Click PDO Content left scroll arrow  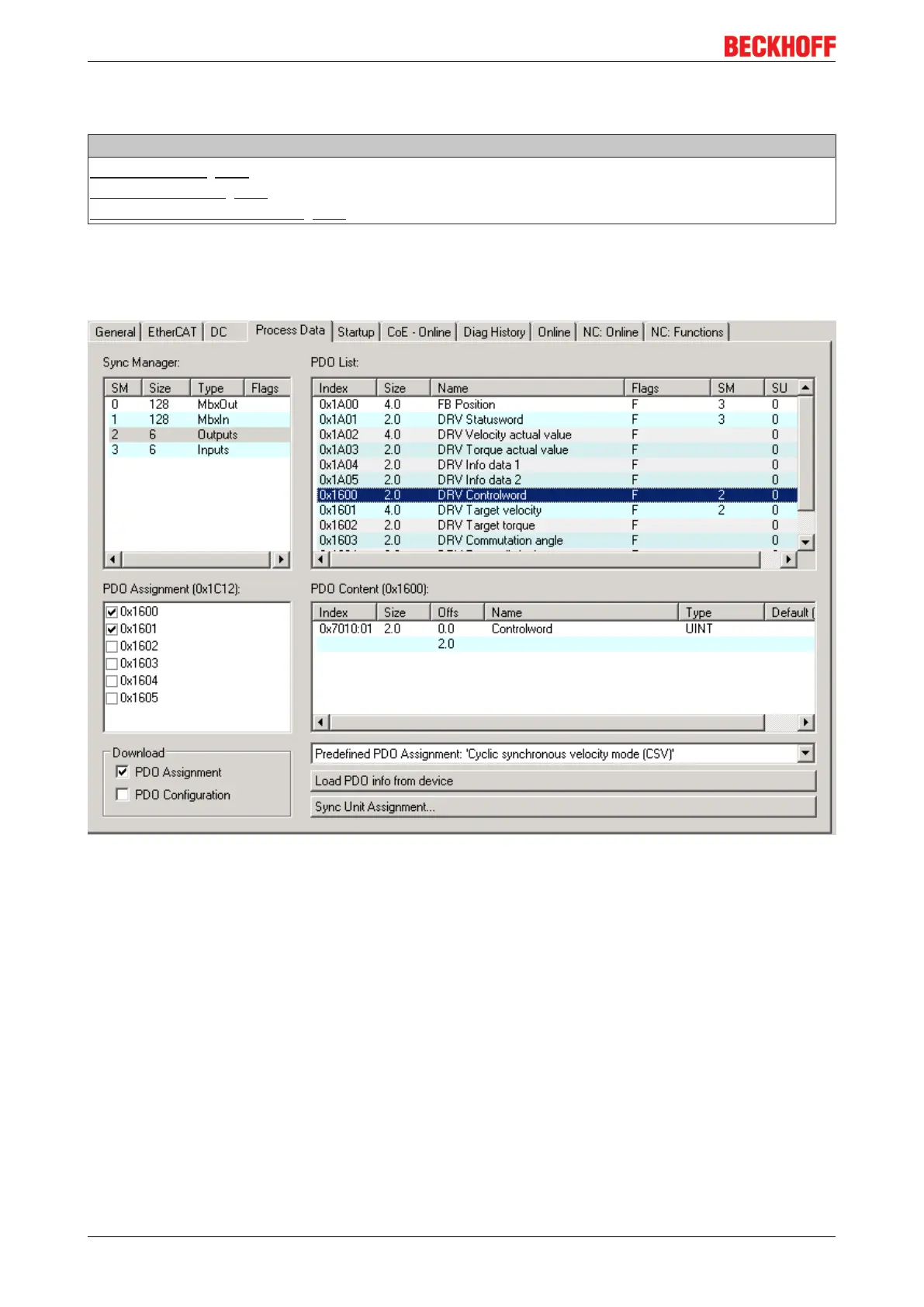321,723
